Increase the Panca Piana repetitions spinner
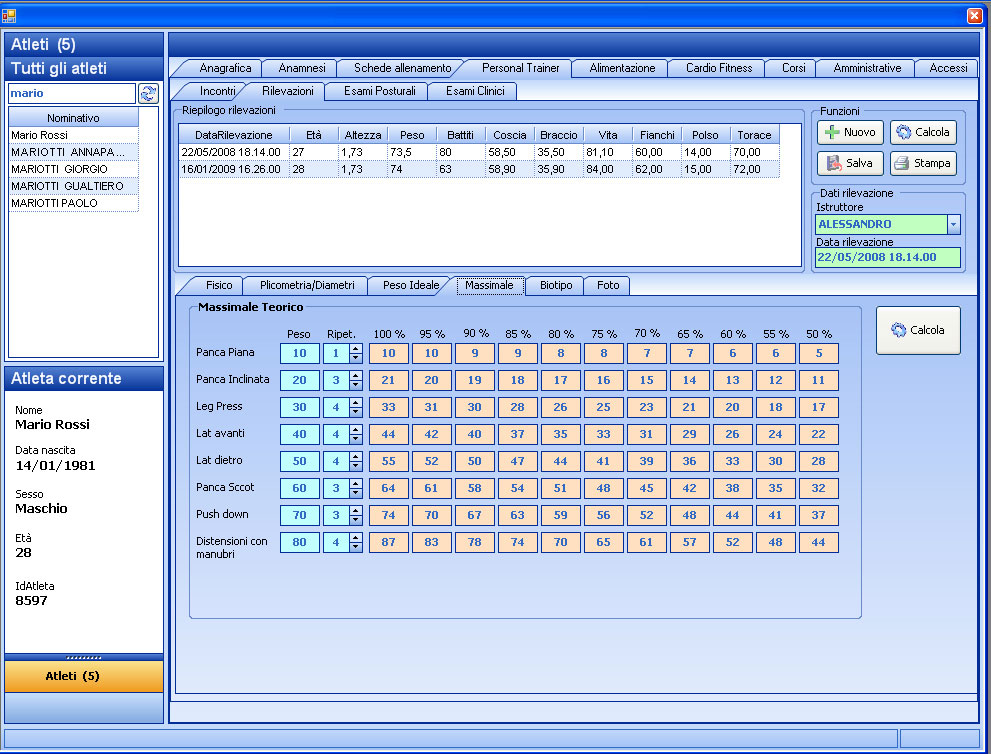 click(355, 349)
